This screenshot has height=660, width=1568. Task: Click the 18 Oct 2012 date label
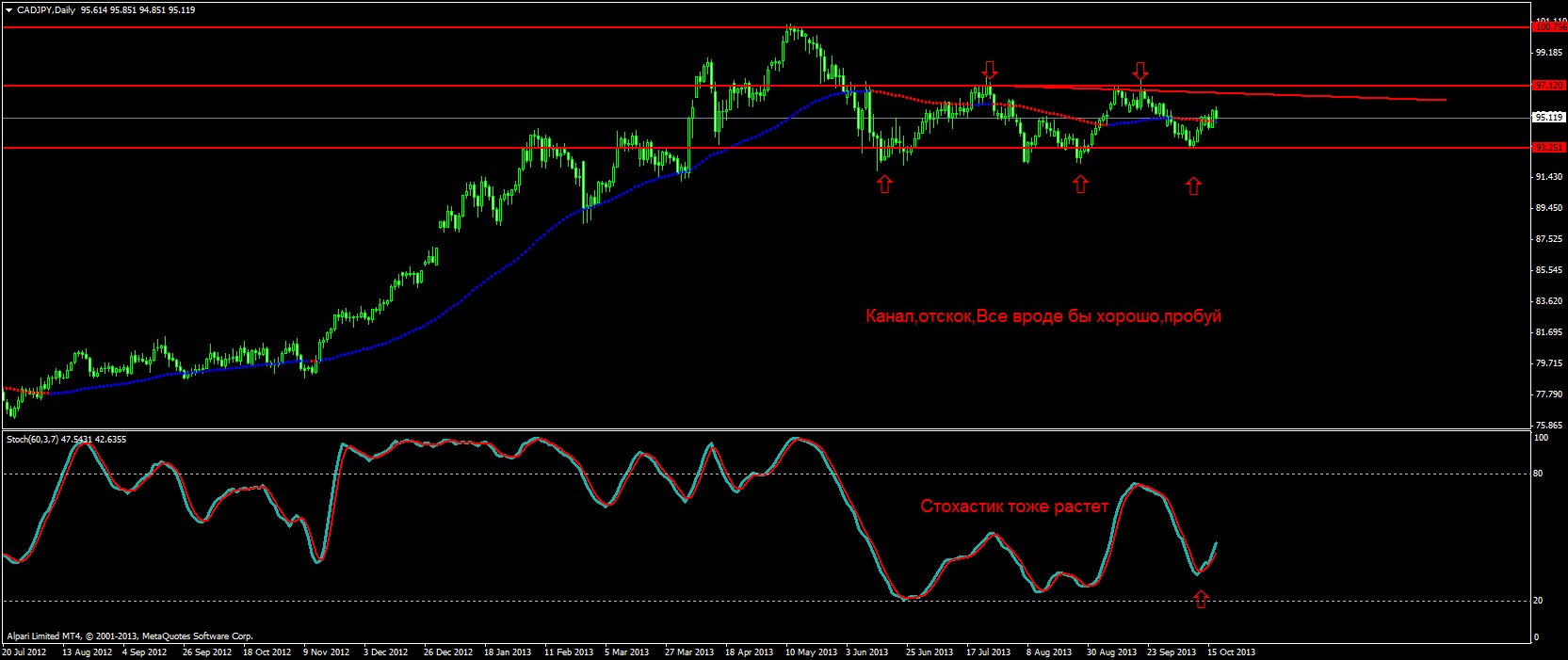point(267,652)
